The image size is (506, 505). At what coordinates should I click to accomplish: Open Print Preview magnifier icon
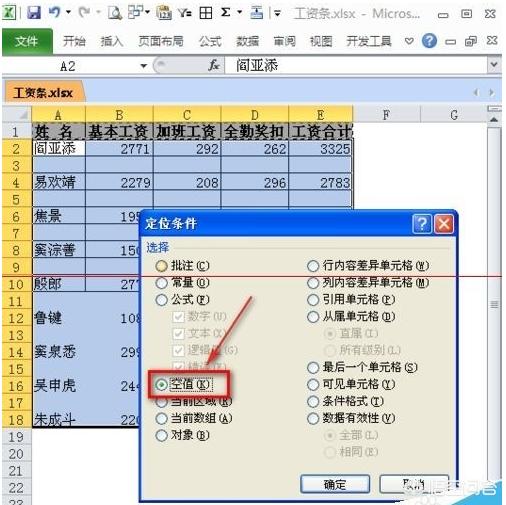click(x=115, y=13)
